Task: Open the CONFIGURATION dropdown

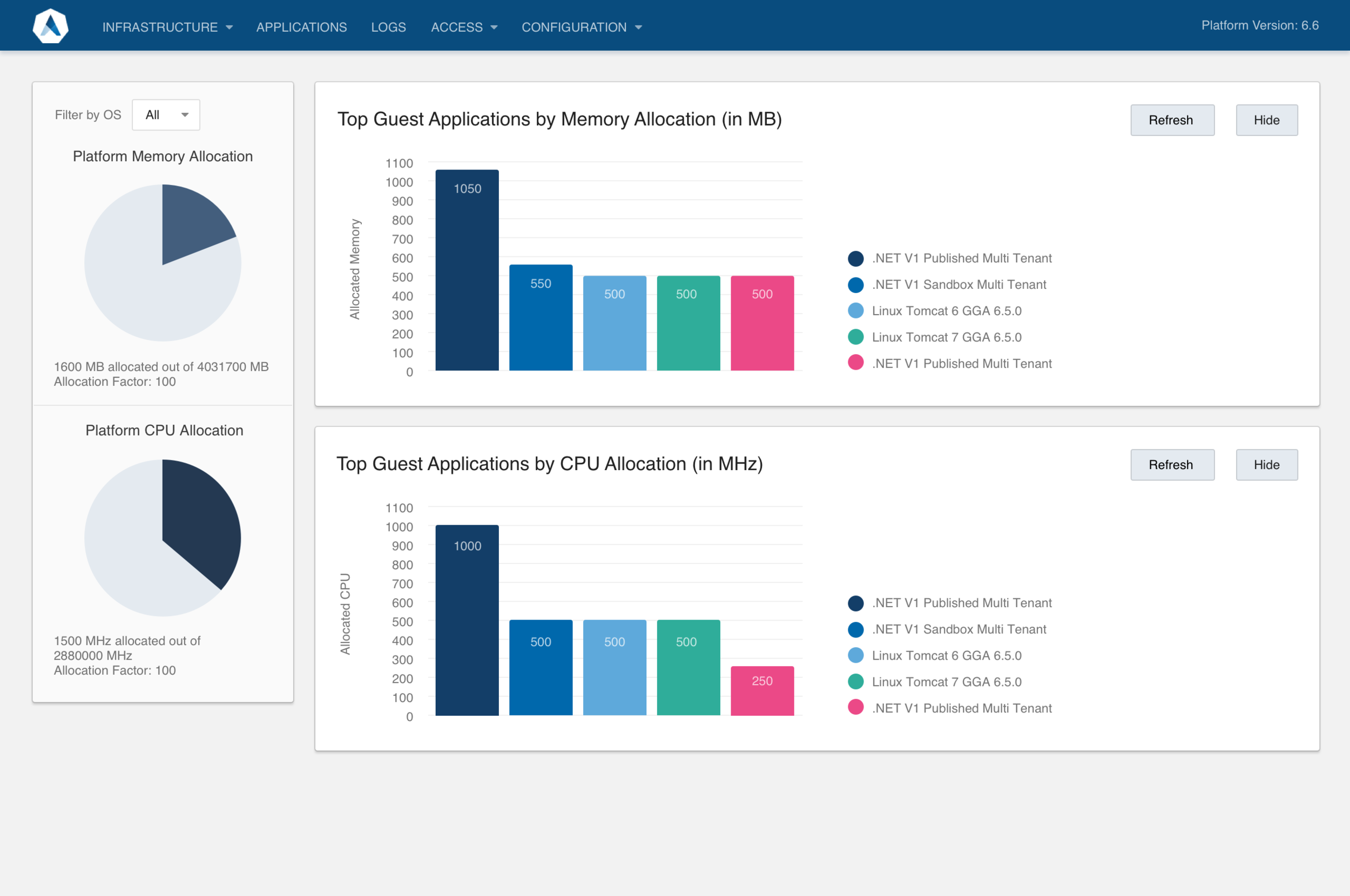Action: pyautogui.click(x=580, y=27)
